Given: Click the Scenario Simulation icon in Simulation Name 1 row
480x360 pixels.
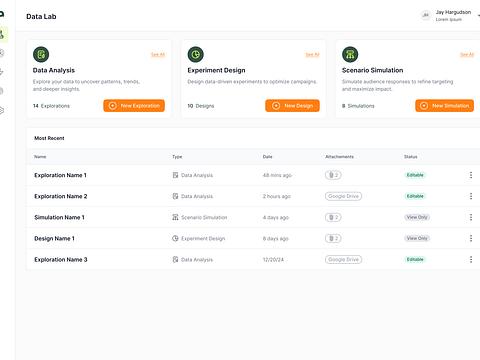Looking at the screenshot, I should 175,217.
